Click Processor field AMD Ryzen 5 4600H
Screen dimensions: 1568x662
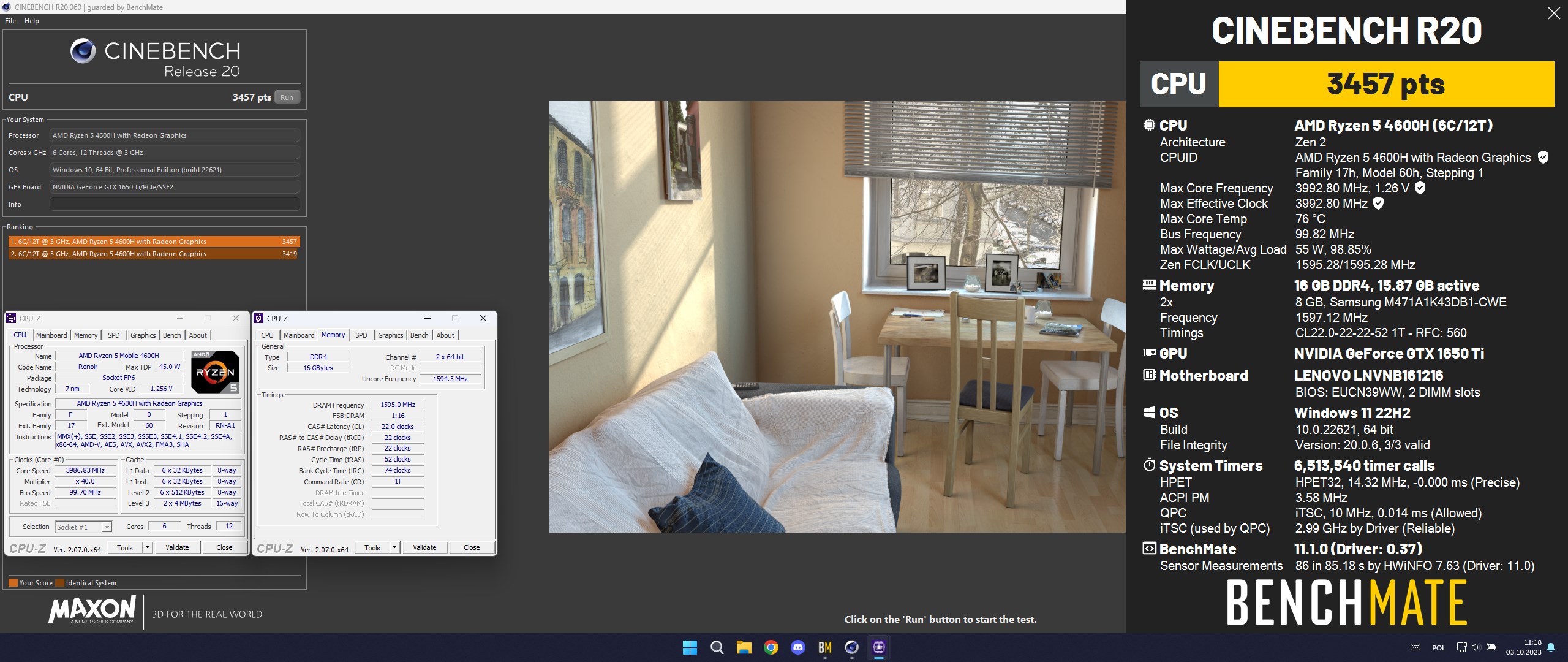[x=175, y=135]
